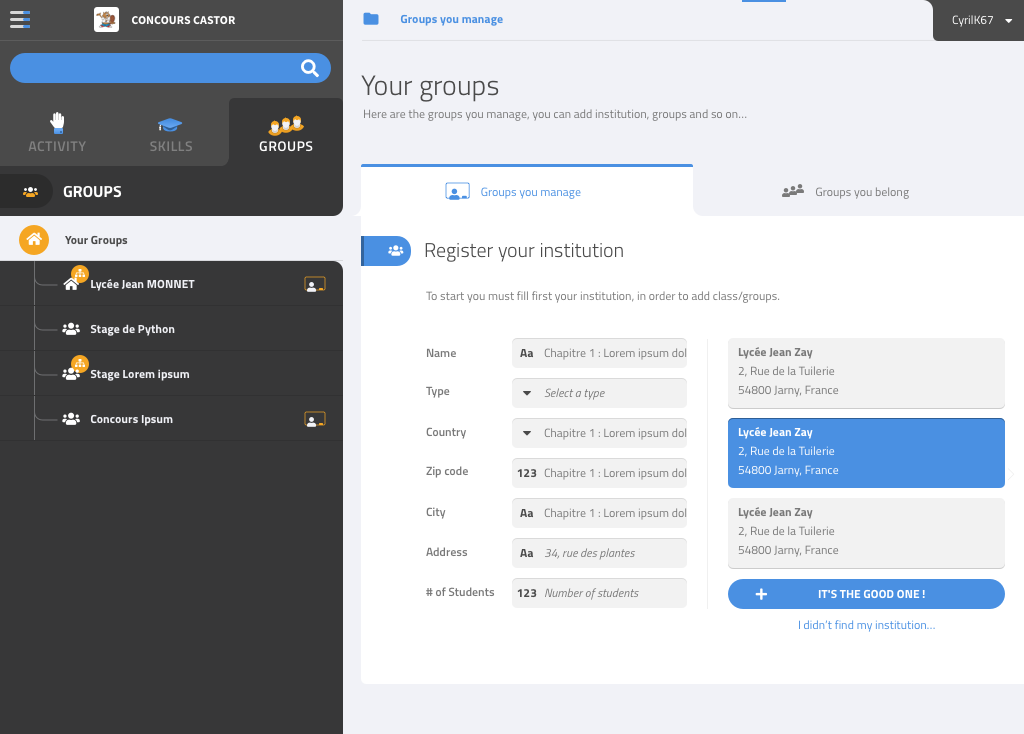This screenshot has height=734, width=1024.
Task: Click the Address input field
Action: (x=599, y=553)
